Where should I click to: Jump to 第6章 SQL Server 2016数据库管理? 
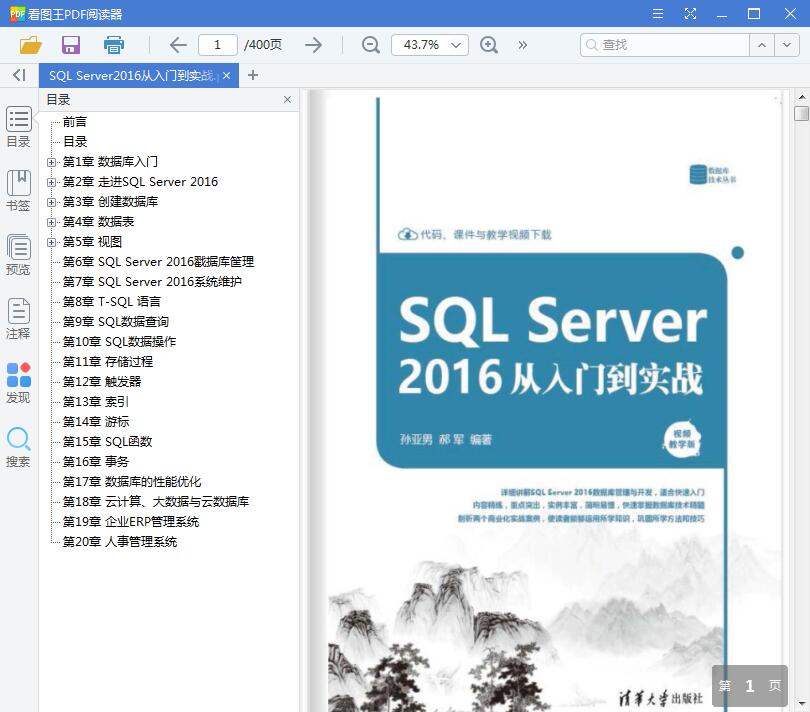pos(158,262)
